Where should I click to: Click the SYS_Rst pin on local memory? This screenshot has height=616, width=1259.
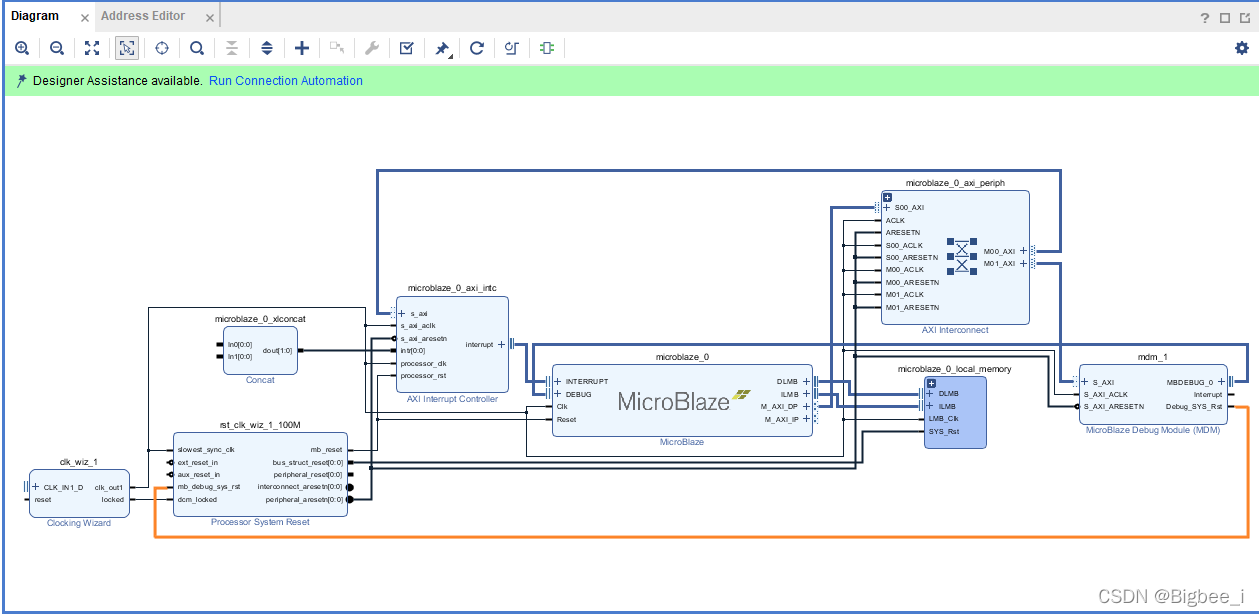[x=943, y=431]
